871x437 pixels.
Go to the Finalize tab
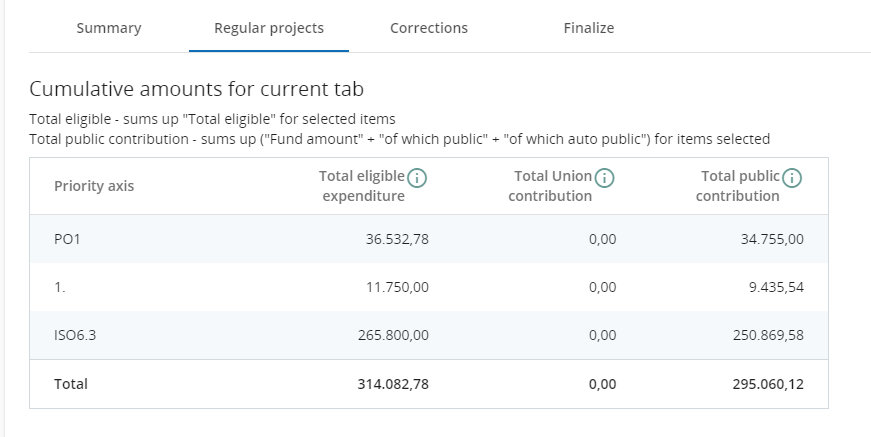pos(589,28)
